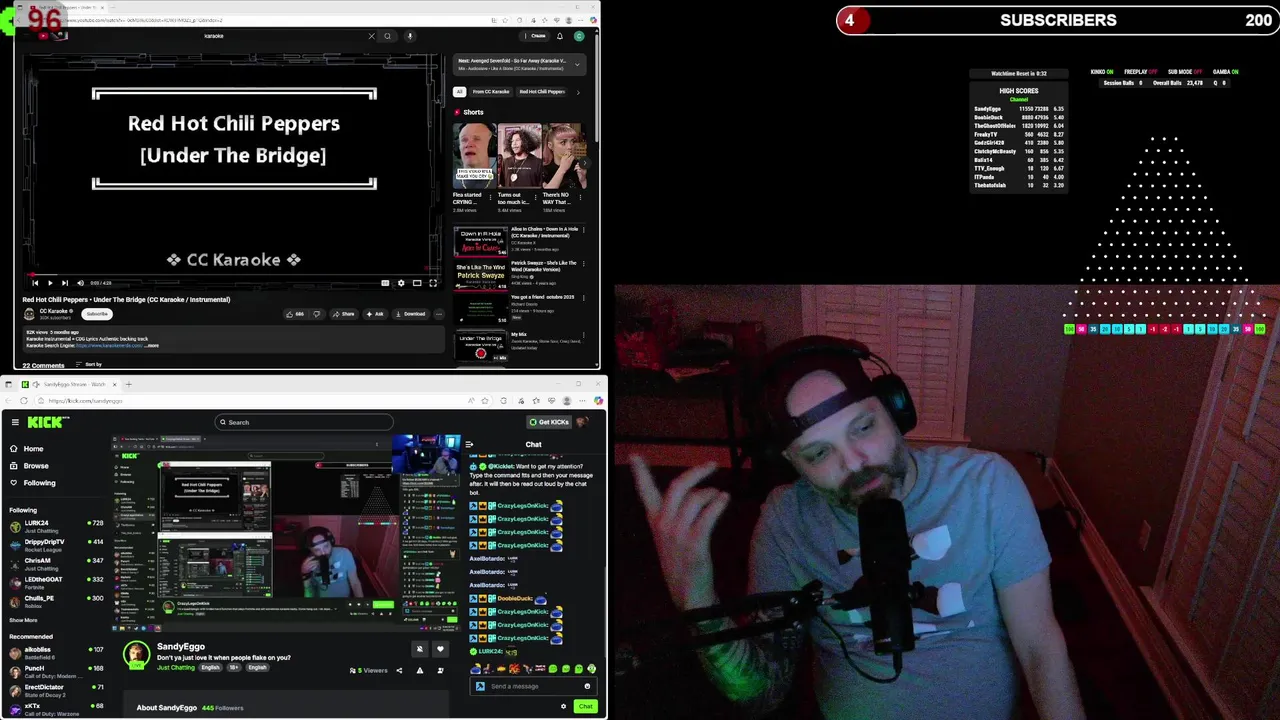The height and width of the screenshot is (720, 1280).
Task: Clear the YouTube search box with the X
Action: pos(371,36)
